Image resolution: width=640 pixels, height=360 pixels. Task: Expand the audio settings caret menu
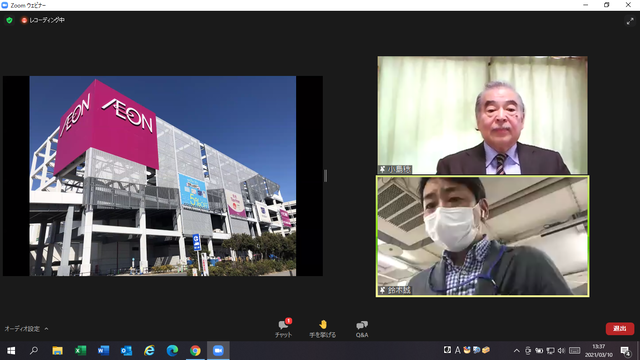pos(46,329)
